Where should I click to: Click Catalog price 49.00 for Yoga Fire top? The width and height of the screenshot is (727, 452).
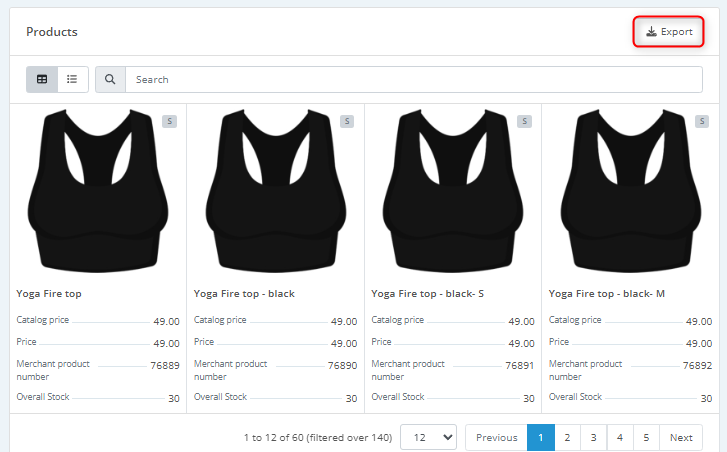pos(98,321)
